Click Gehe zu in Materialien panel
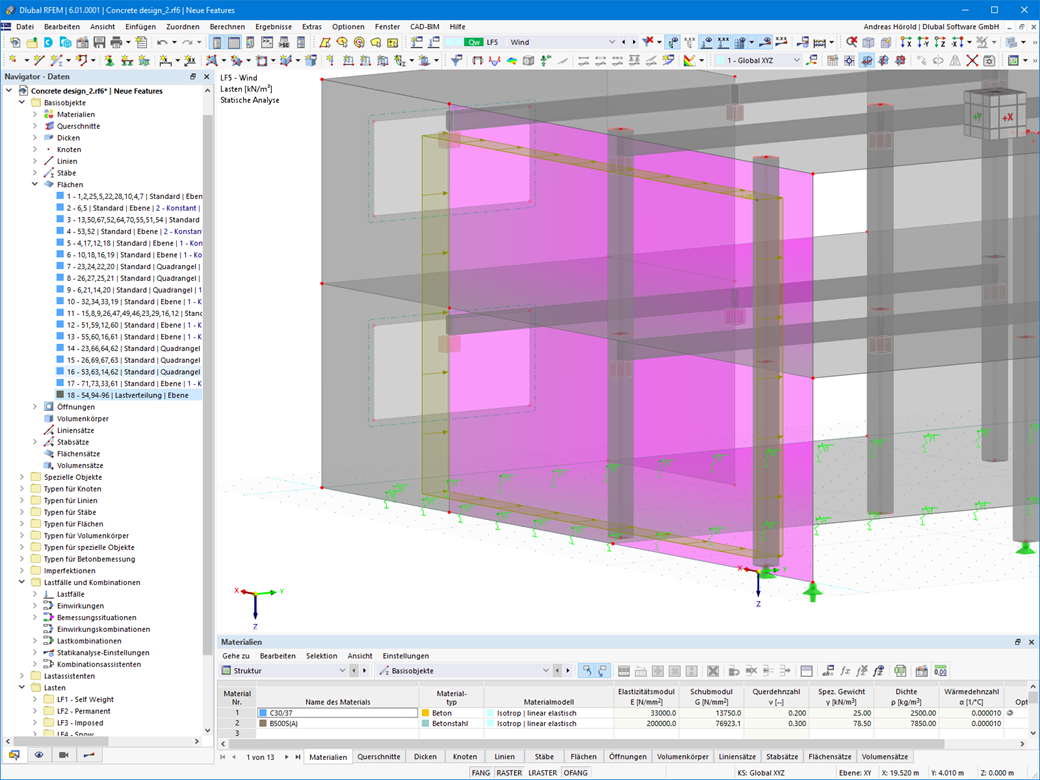This screenshot has width=1040, height=780. click(235, 656)
